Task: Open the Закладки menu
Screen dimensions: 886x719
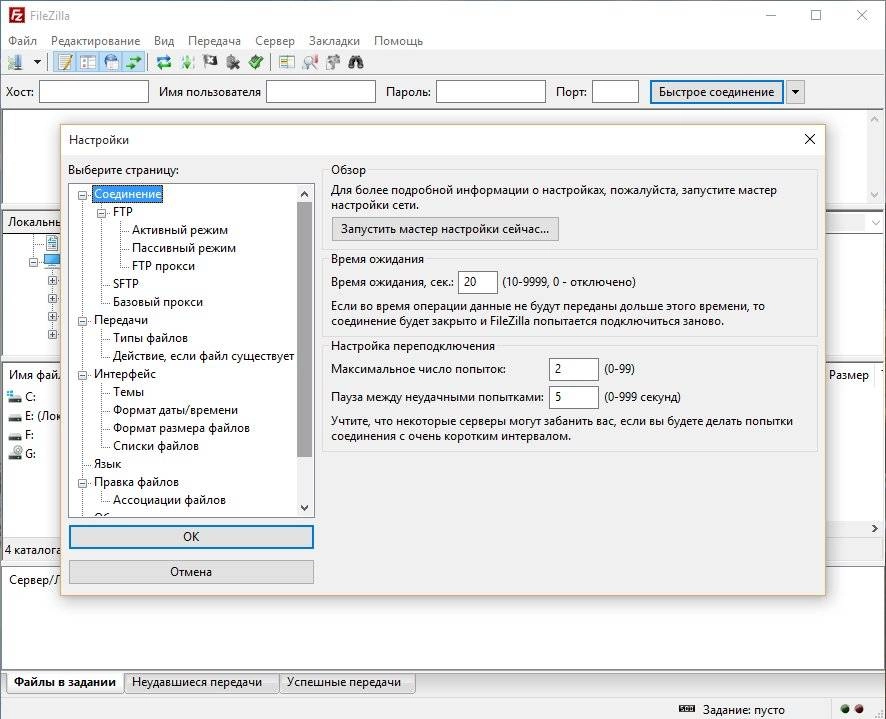Action: 334,41
